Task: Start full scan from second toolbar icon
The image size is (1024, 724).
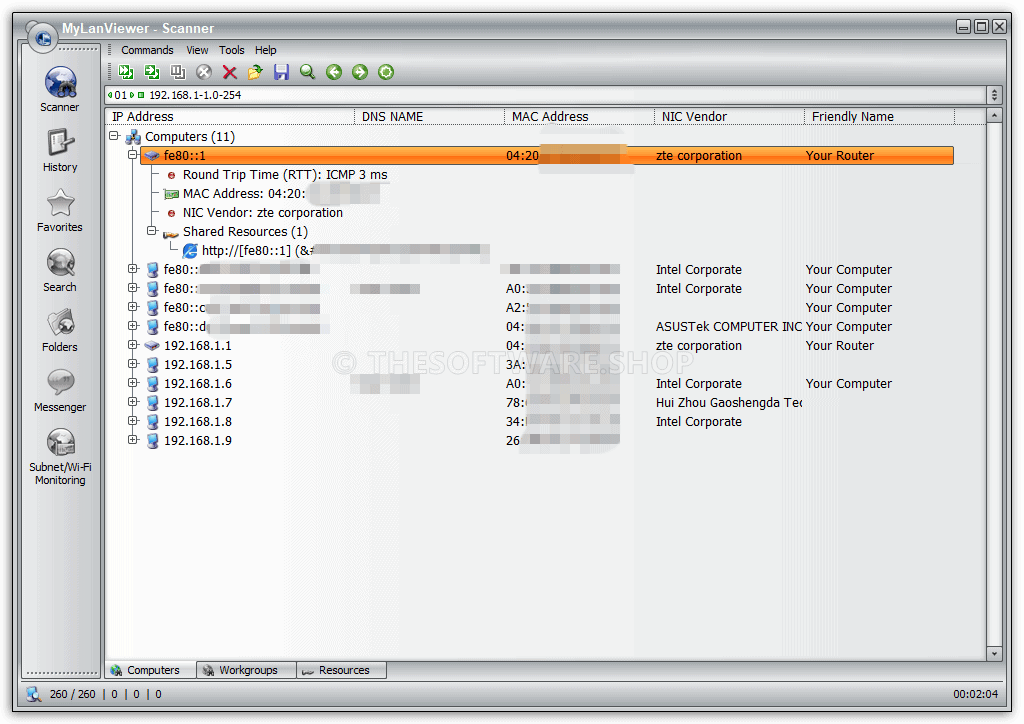Action: click(152, 72)
